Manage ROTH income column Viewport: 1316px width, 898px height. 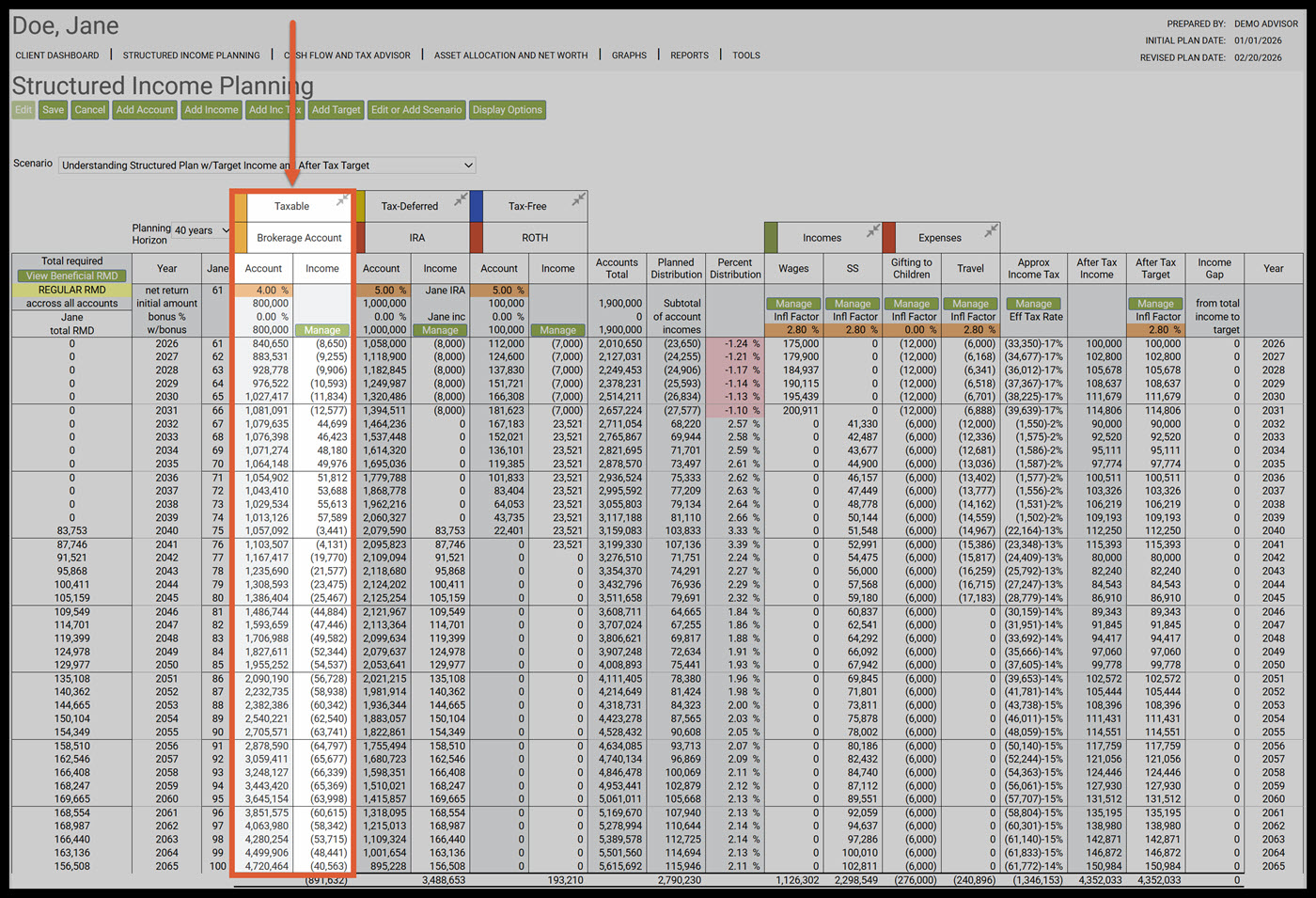click(558, 331)
